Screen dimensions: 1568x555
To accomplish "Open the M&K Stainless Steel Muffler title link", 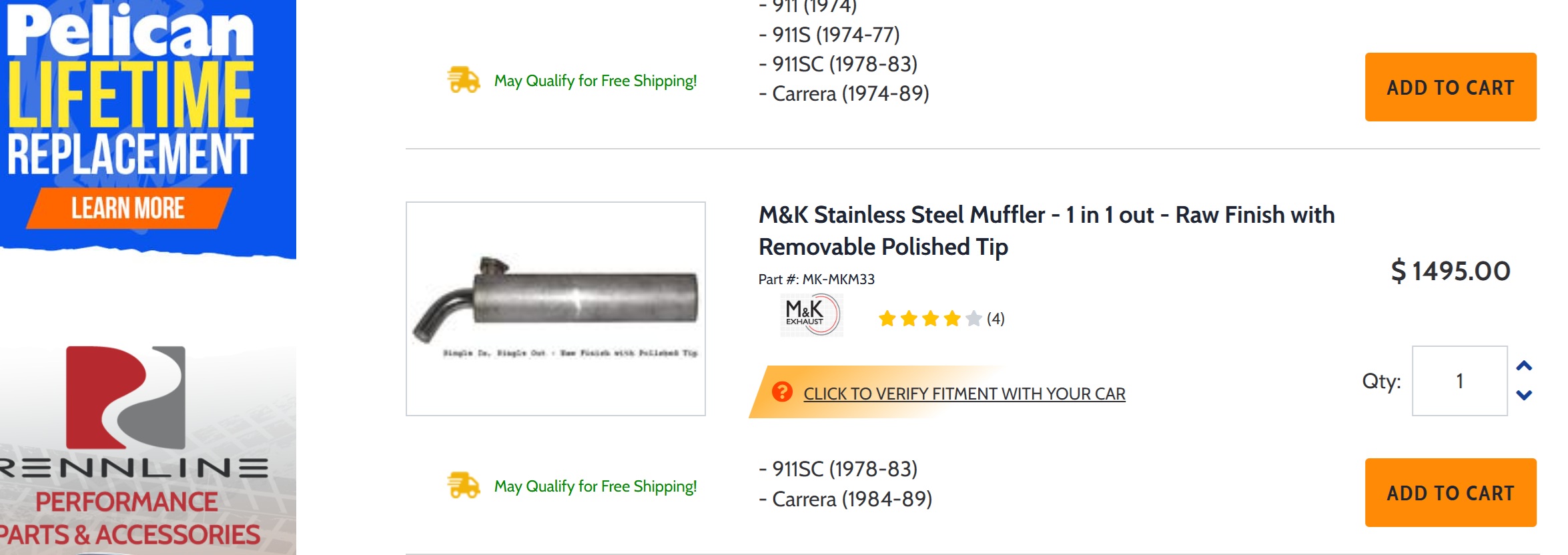I will click(x=1046, y=230).
